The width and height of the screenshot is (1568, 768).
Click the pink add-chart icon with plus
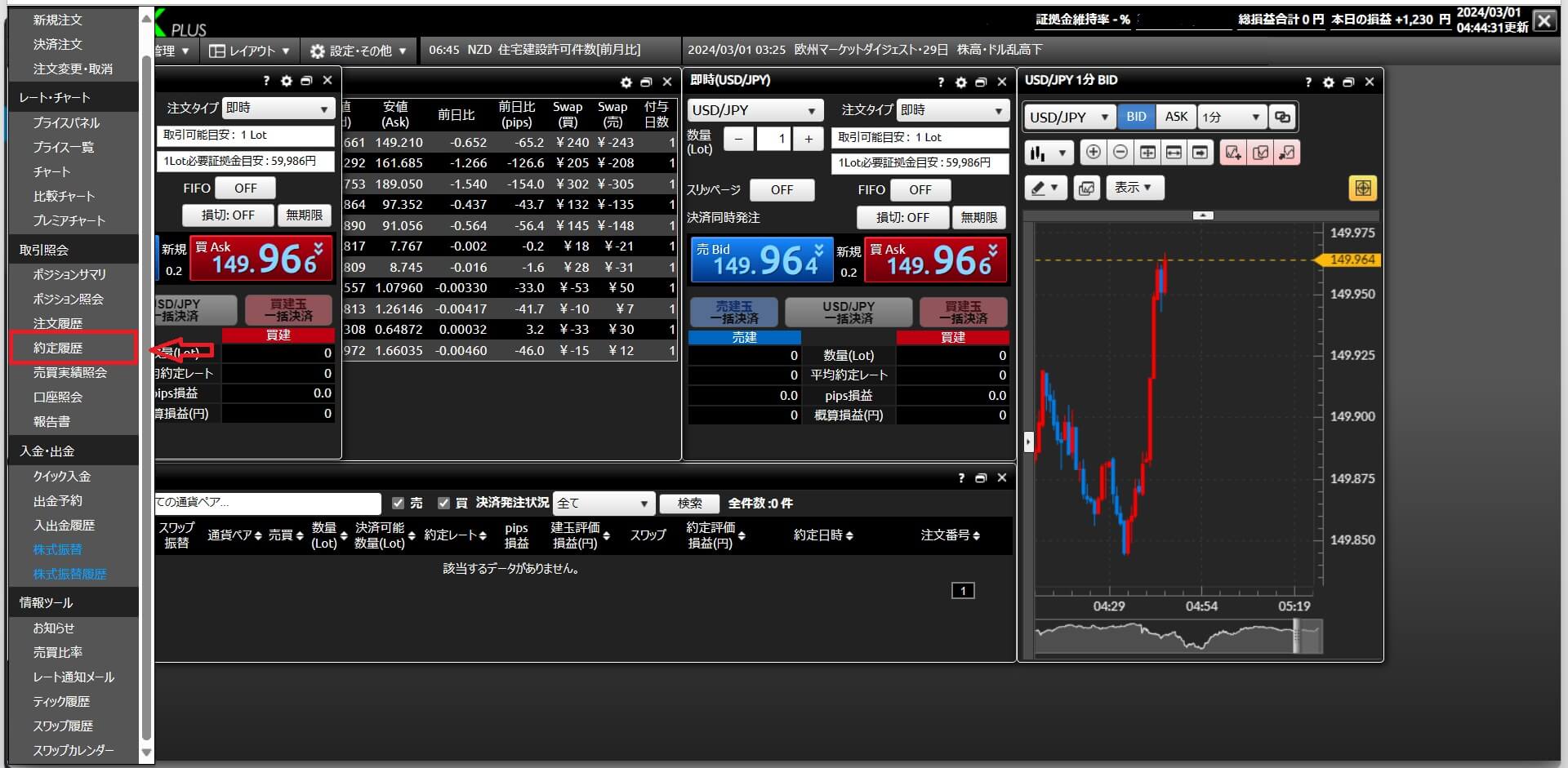coord(1233,153)
